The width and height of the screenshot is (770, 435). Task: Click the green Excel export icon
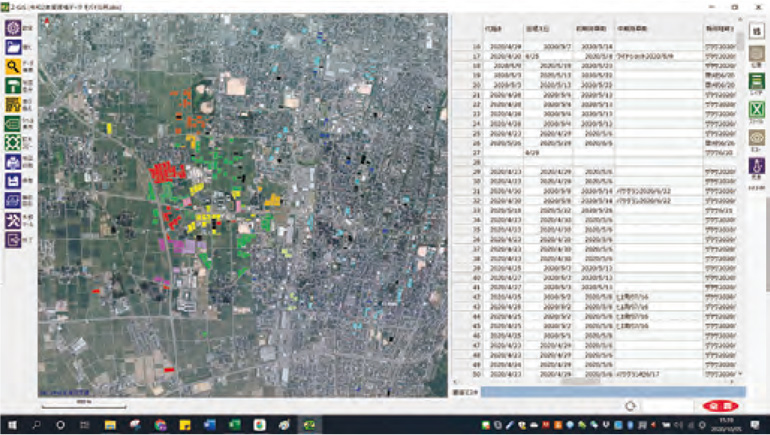click(757, 109)
